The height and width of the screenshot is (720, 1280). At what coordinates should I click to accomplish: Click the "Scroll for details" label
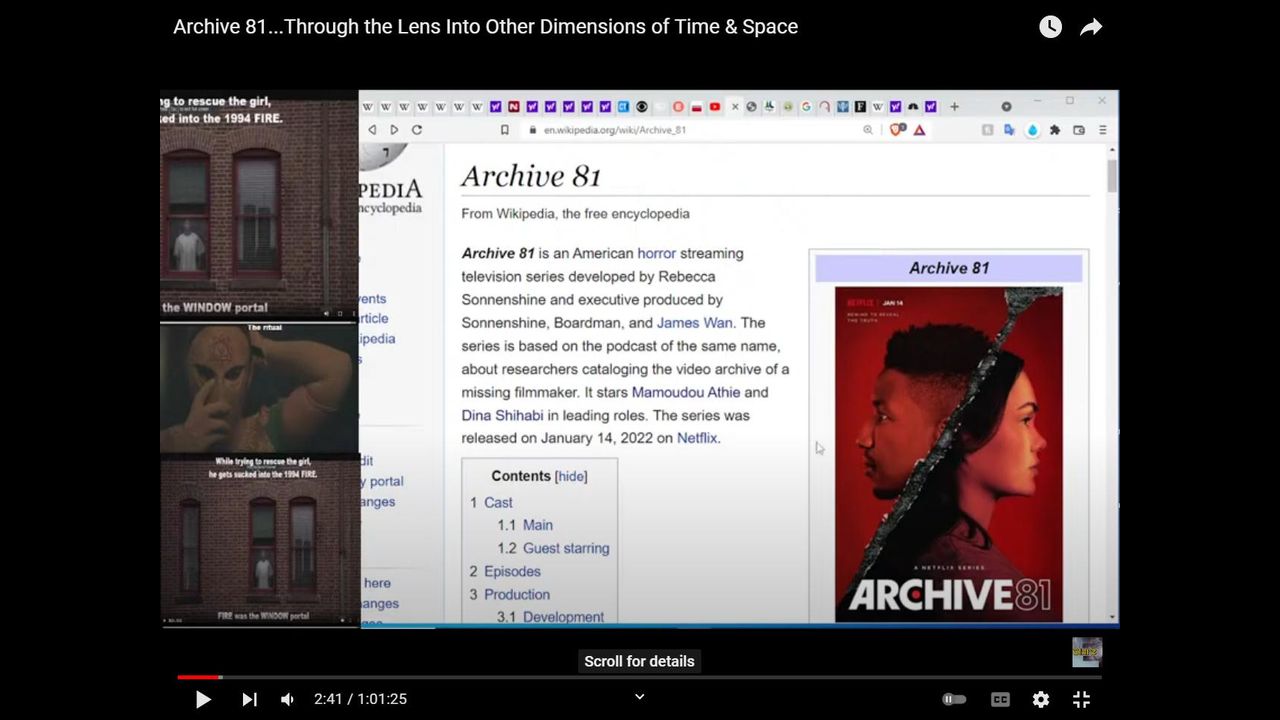pyautogui.click(x=639, y=661)
